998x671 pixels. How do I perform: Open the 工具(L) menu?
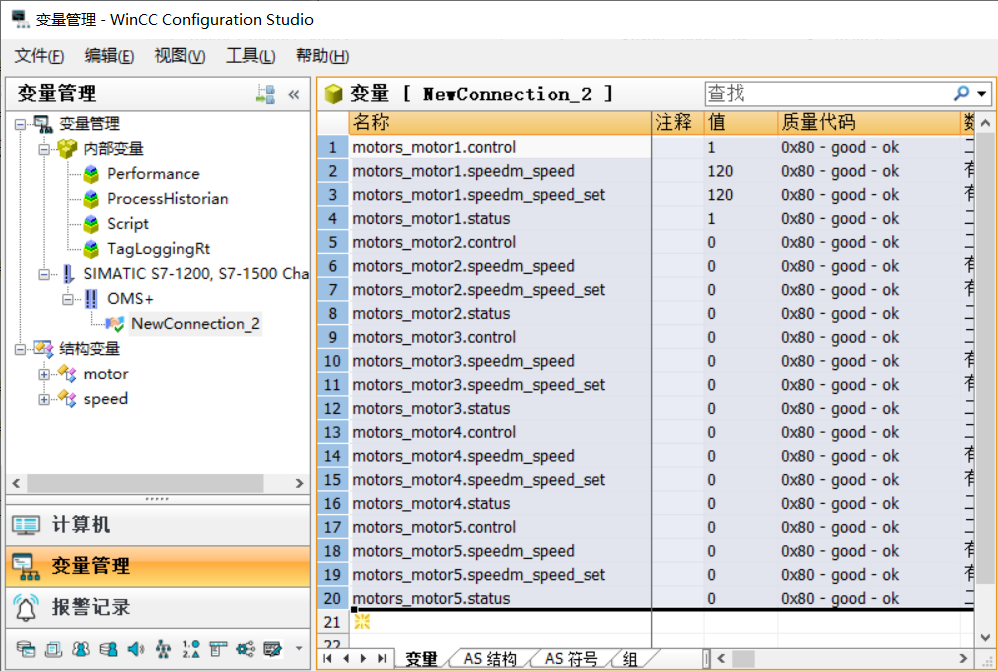pos(250,56)
